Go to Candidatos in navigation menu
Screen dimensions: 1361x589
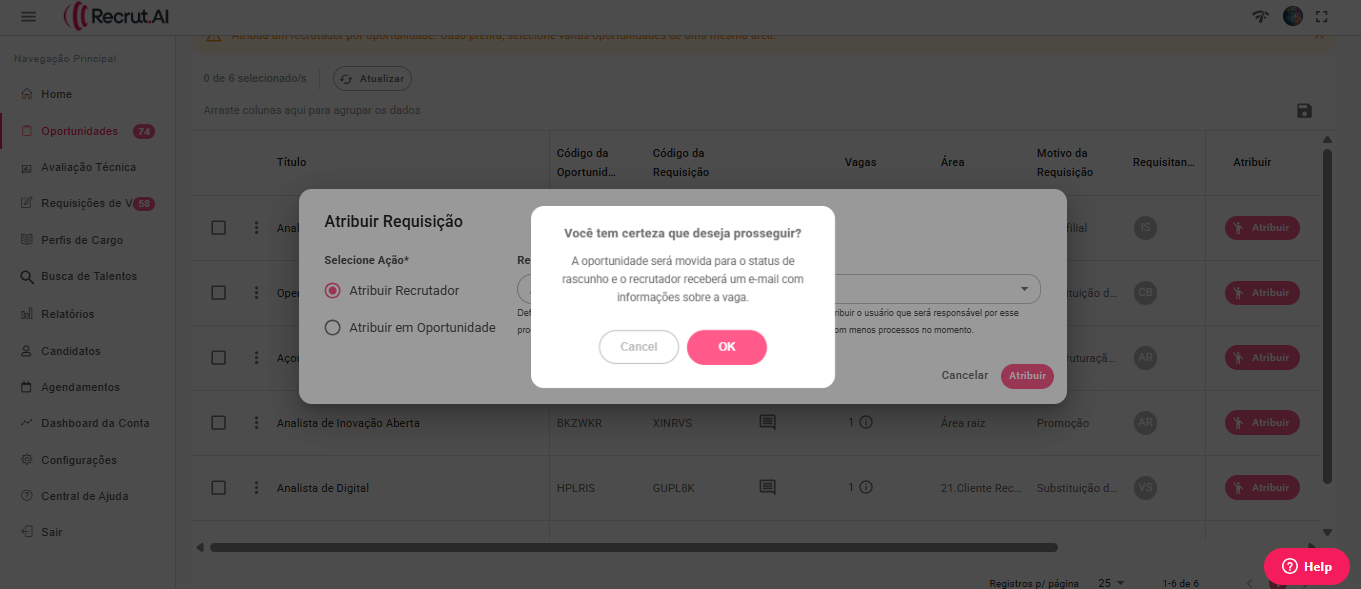tap(70, 351)
